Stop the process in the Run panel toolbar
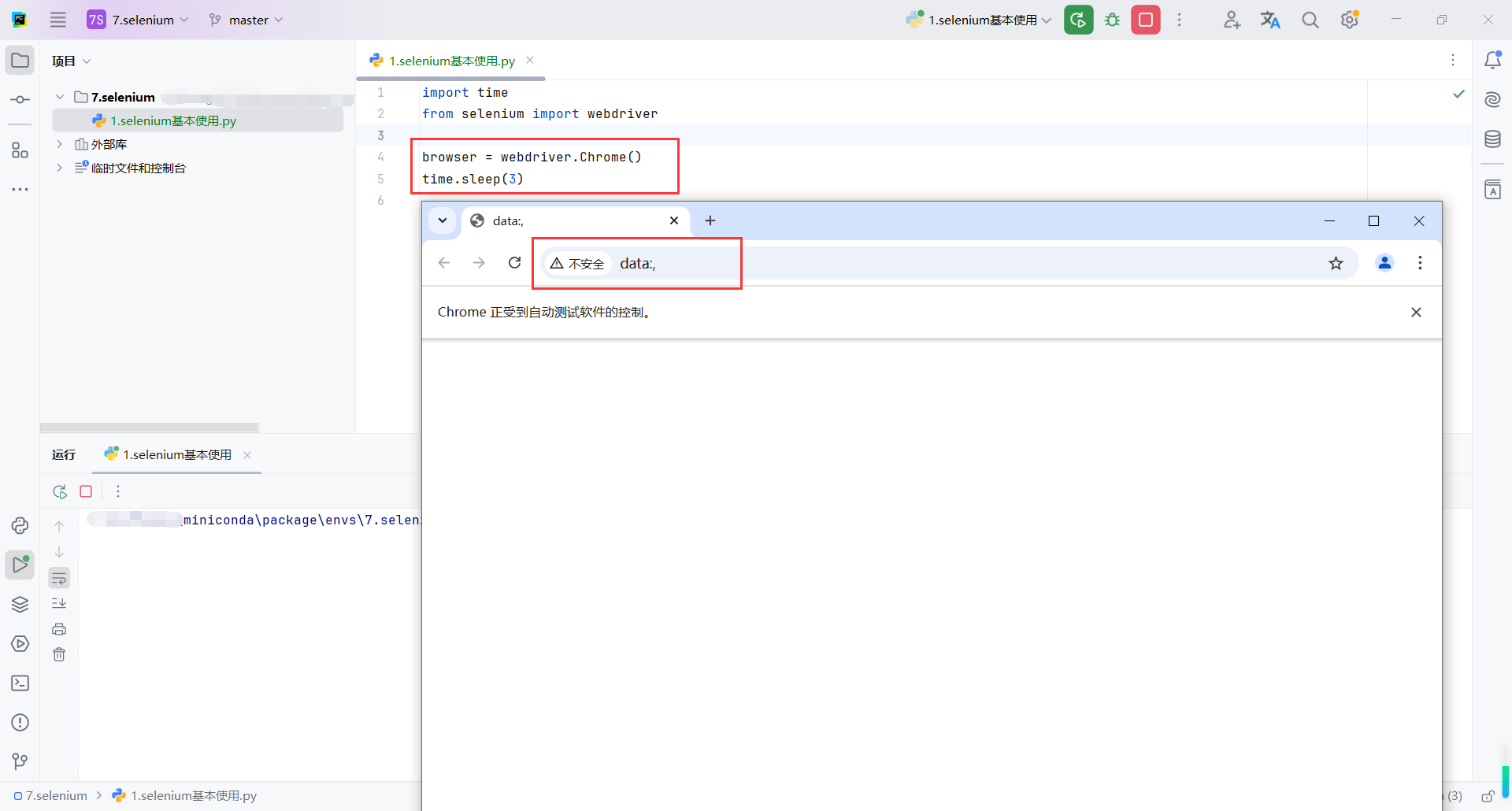This screenshot has width=1512, height=811. [x=86, y=491]
